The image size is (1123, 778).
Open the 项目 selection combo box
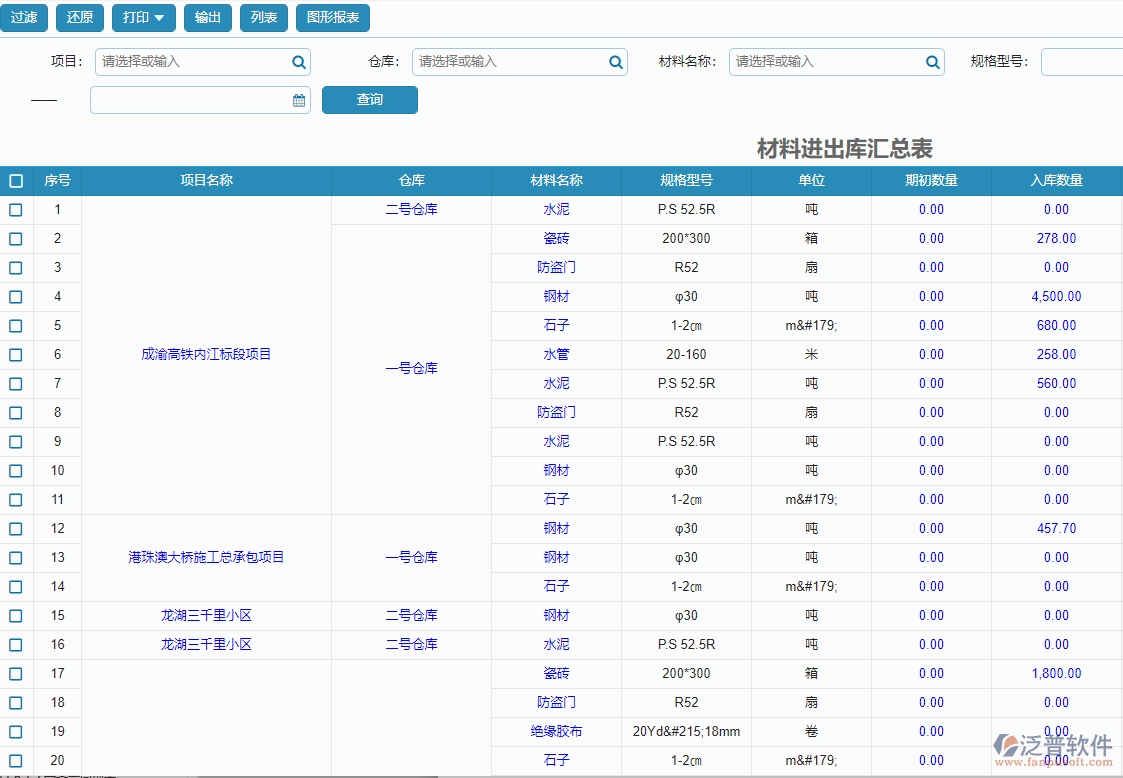[190, 61]
